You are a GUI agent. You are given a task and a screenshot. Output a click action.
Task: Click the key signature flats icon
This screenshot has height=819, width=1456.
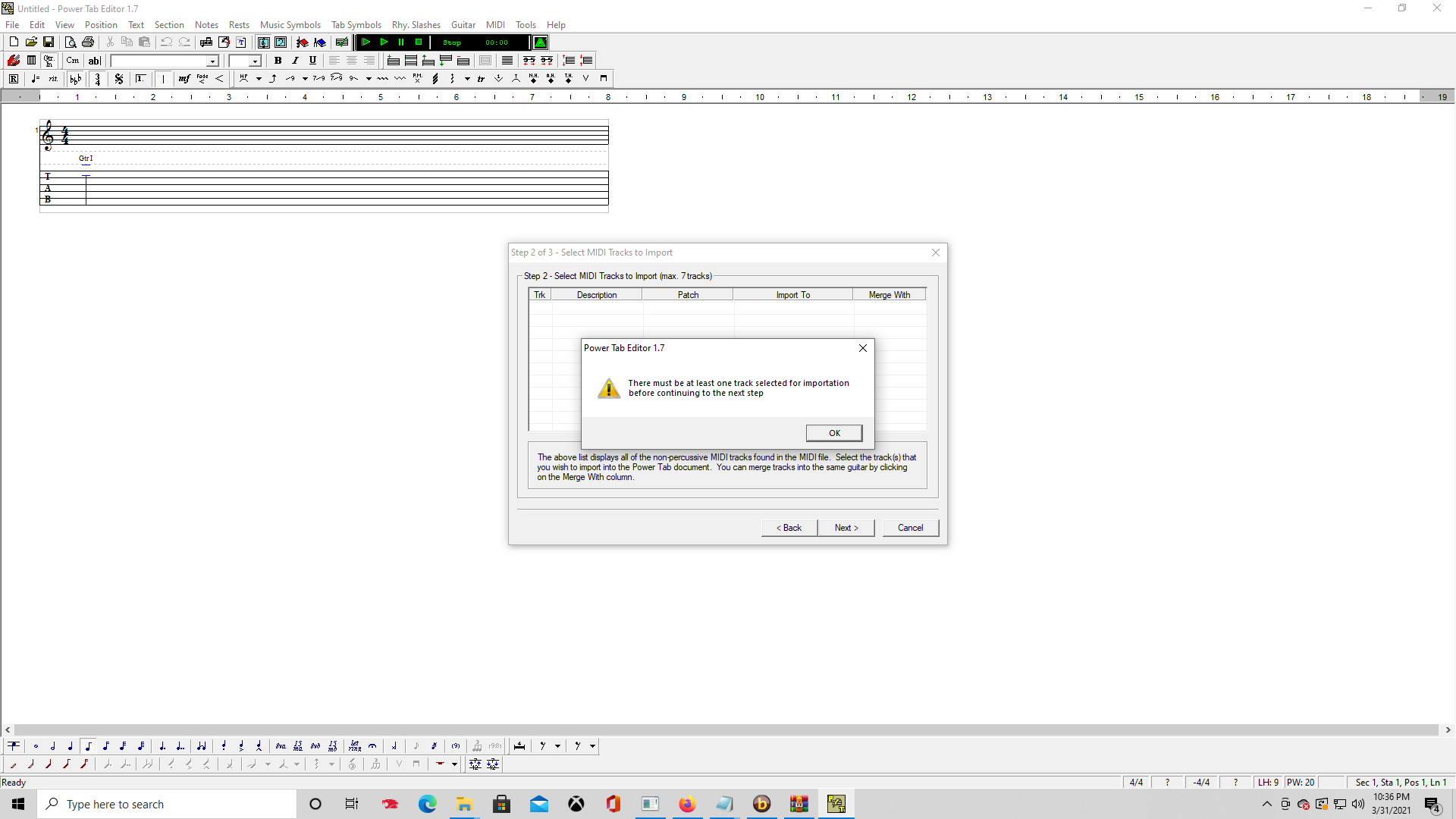75,79
